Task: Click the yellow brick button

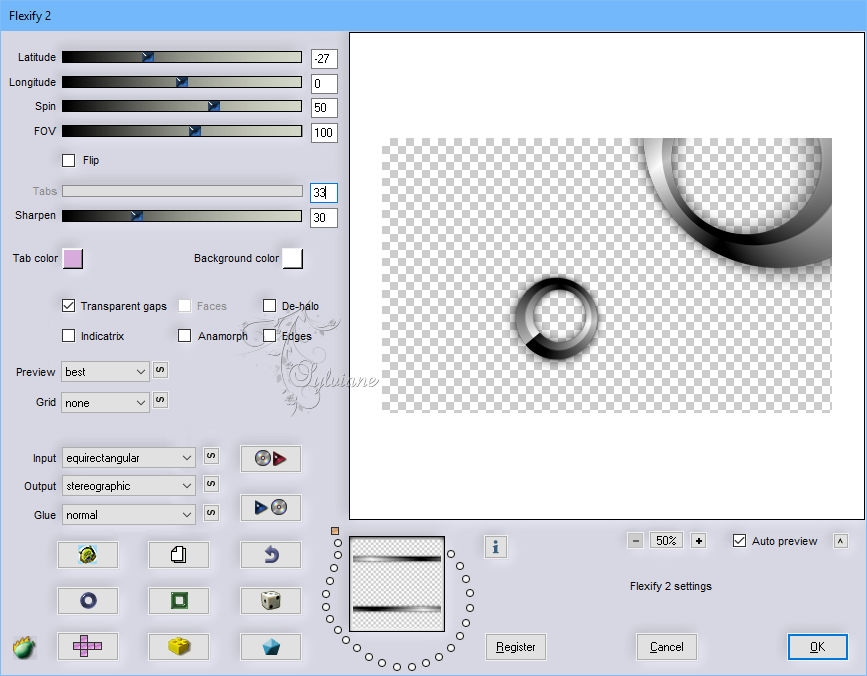Action: (x=179, y=646)
